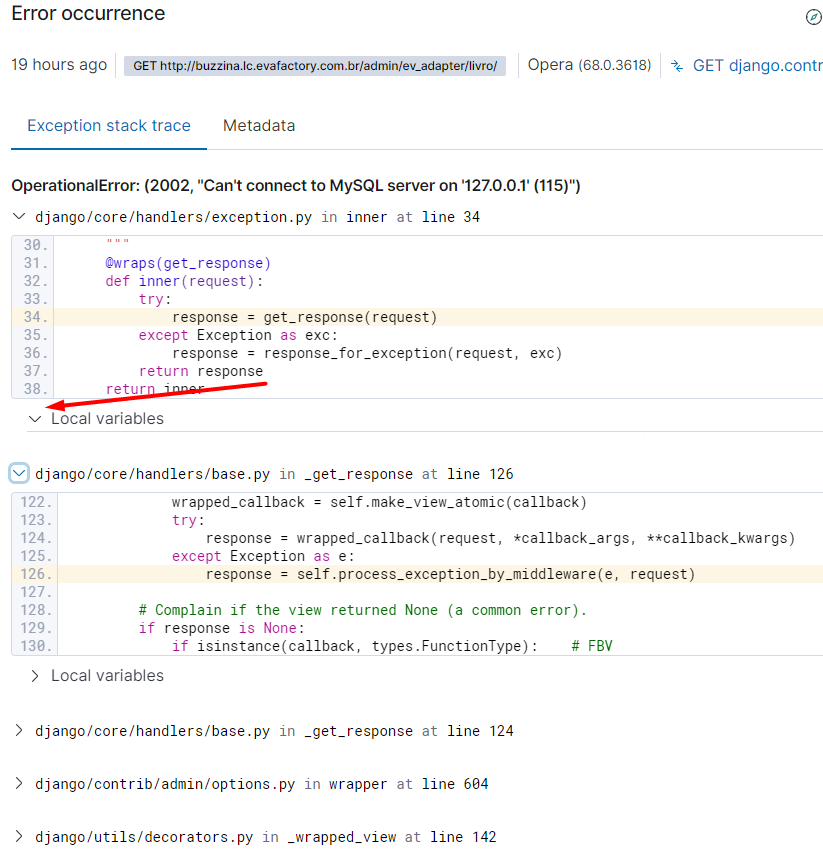
Task: Collapse Local variables under the exception.py frame
Action: [x=35, y=418]
